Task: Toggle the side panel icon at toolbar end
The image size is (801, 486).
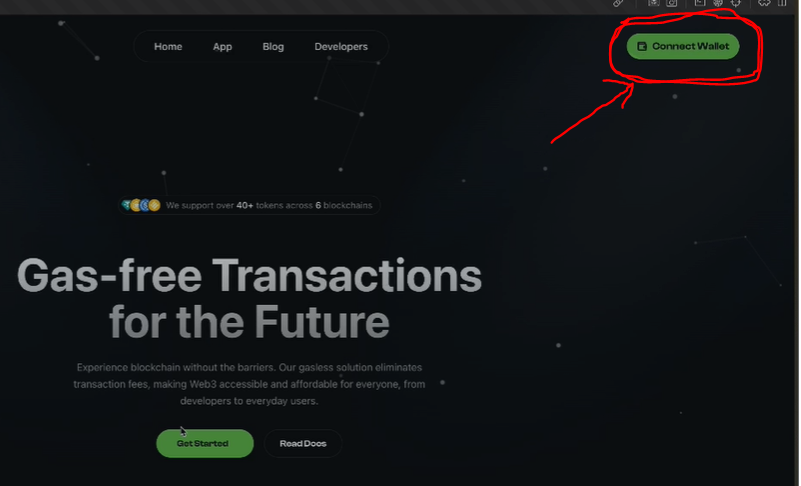Action: click(782, 3)
